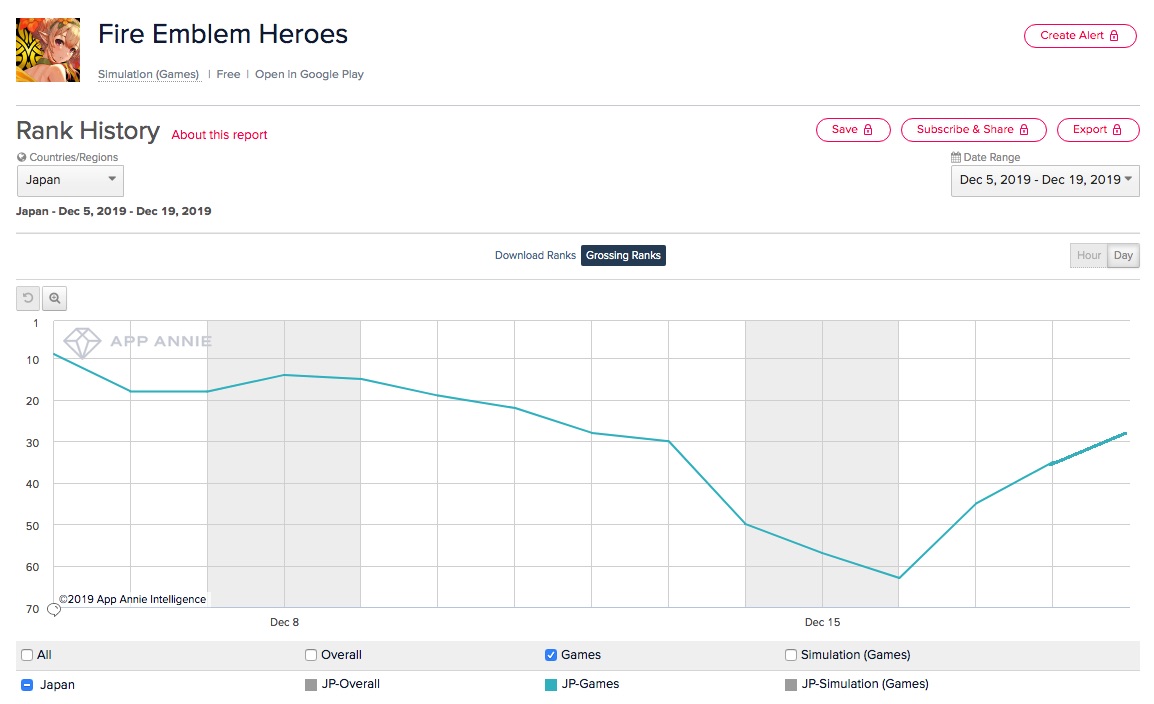This screenshot has height=704, width=1154.
Task: Enable the Simulation (Games) checkbox
Action: [x=791, y=655]
